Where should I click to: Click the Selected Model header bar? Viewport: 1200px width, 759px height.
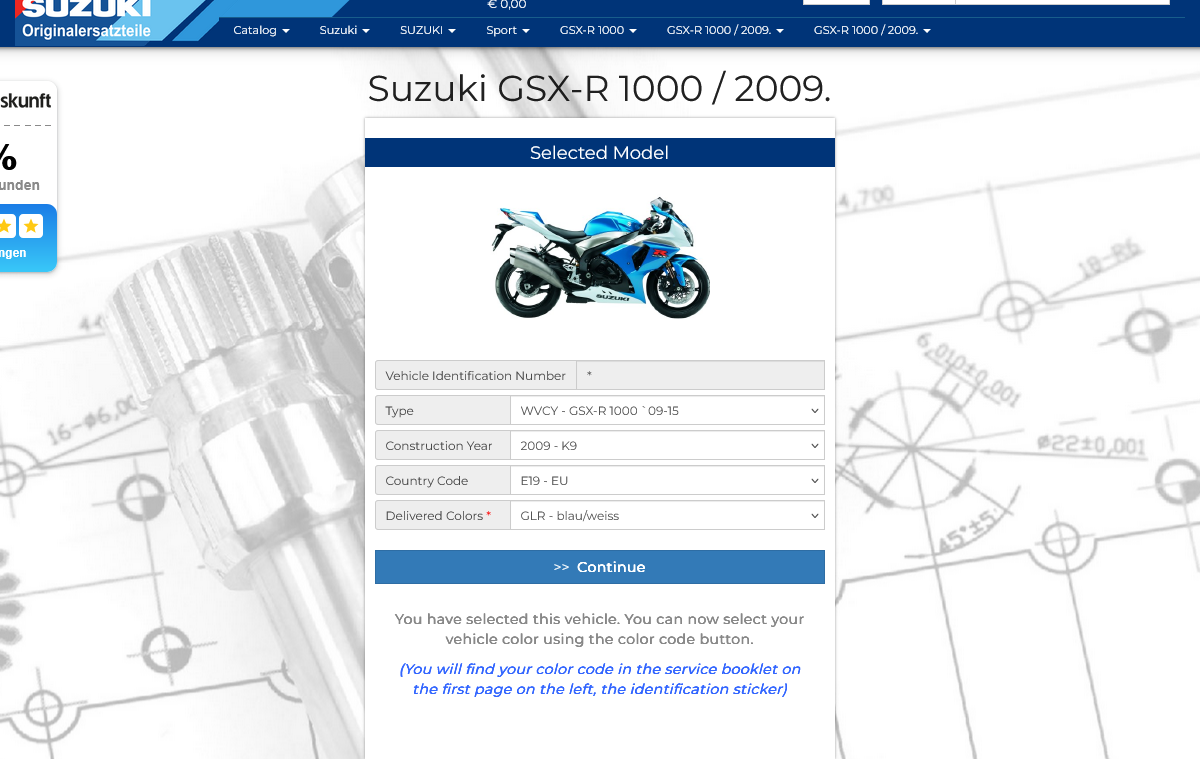tap(599, 153)
